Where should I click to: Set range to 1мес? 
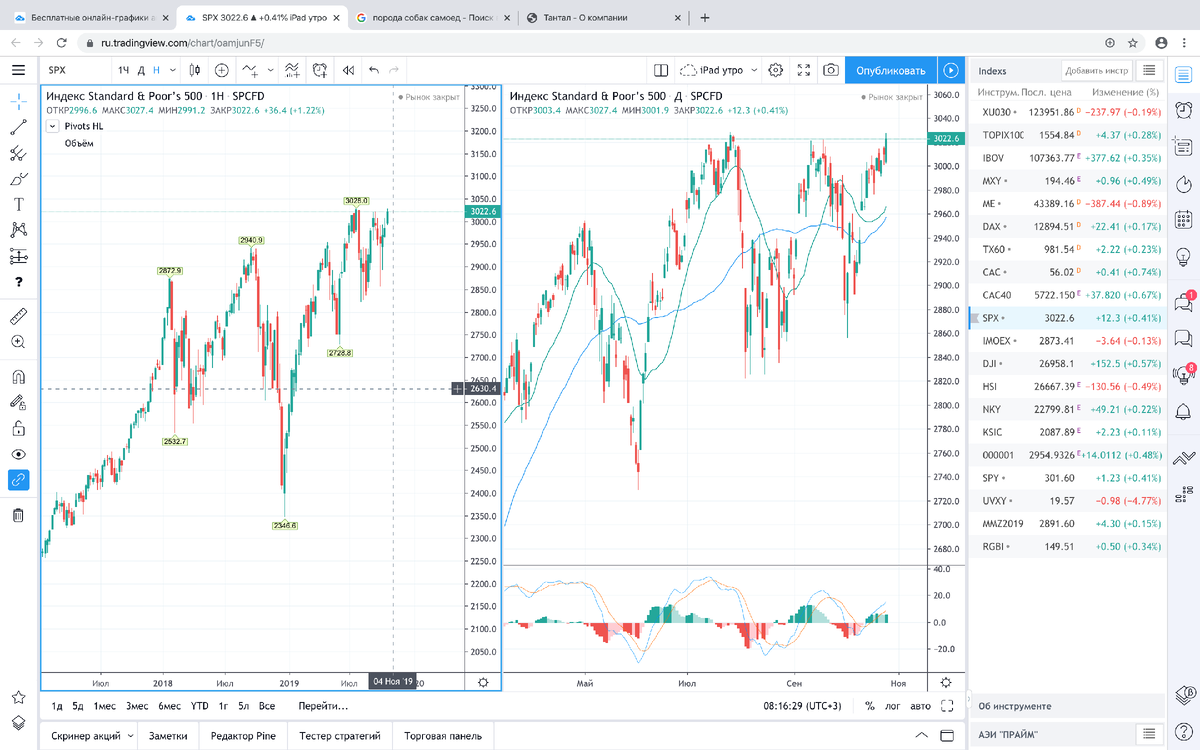tap(105, 706)
